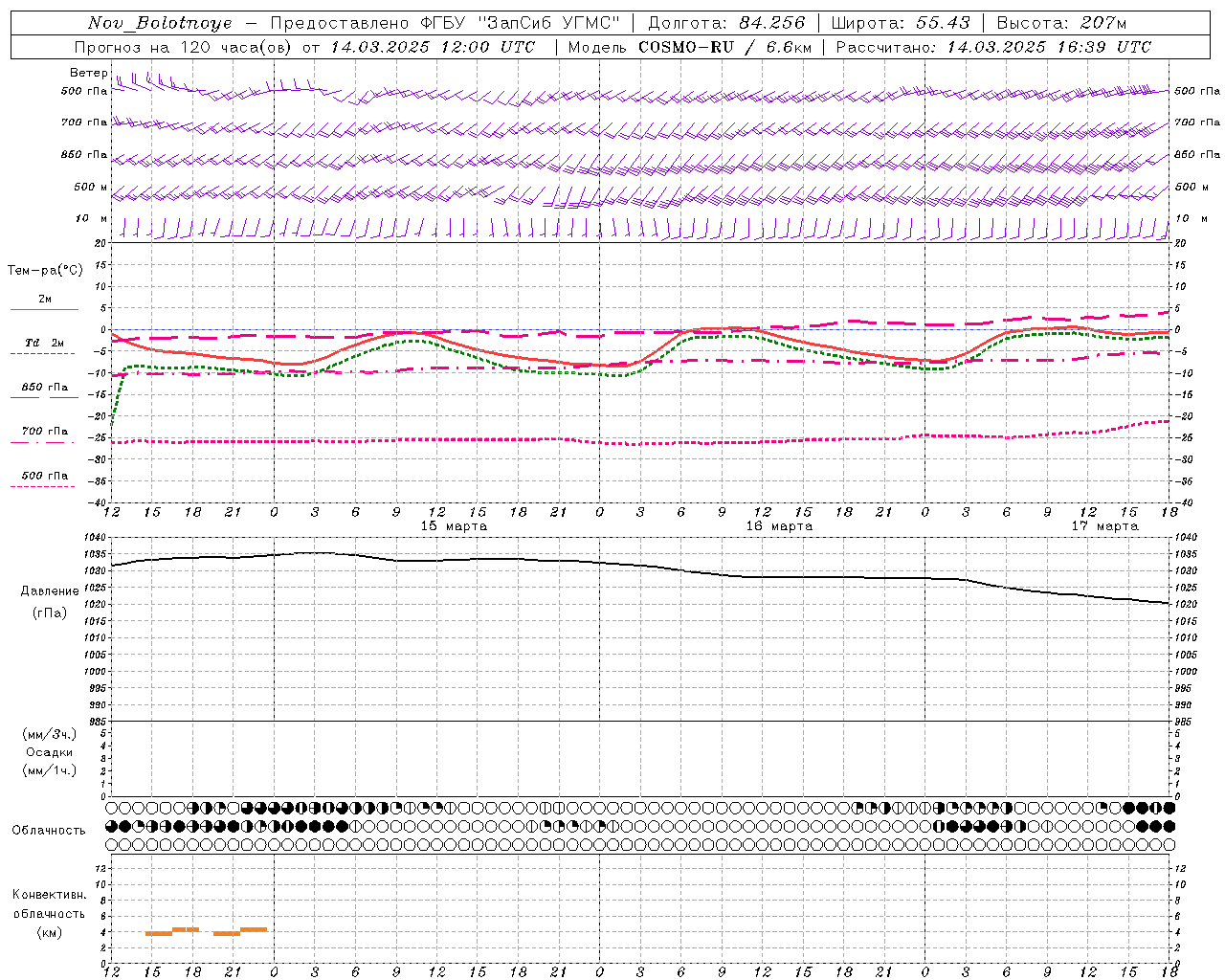1225x980 pixels.
Task: Click the Рассчитано: 14.03.2025 16:39 UTC timestamp
Action: tap(993, 47)
